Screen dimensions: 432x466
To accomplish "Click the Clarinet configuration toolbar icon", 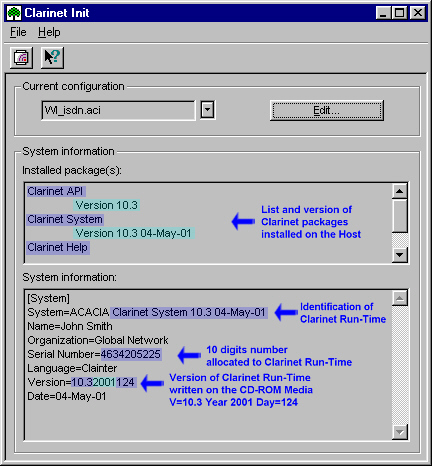I will (x=21, y=58).
